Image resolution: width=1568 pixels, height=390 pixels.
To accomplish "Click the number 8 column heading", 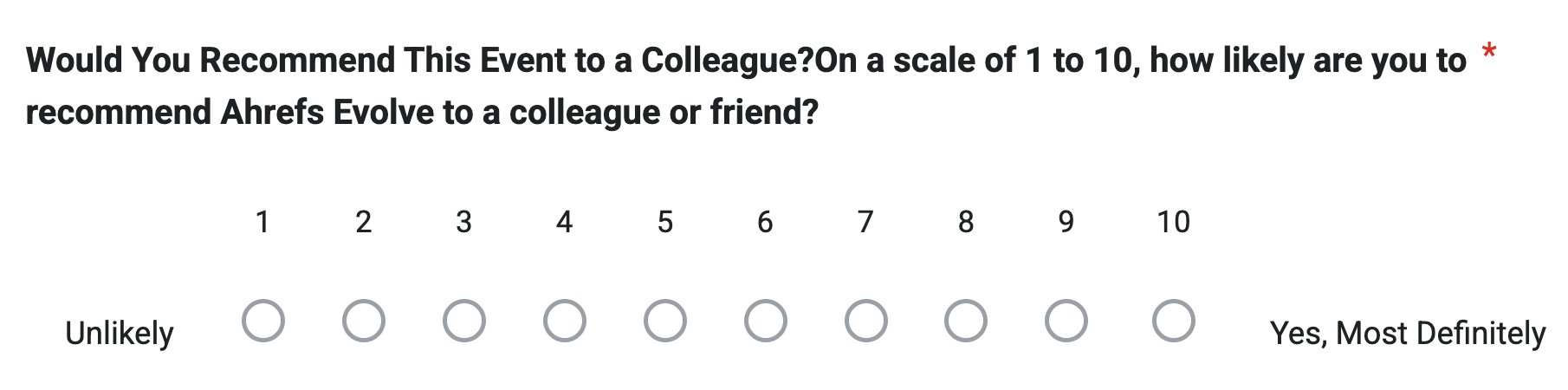I will pos(966,223).
